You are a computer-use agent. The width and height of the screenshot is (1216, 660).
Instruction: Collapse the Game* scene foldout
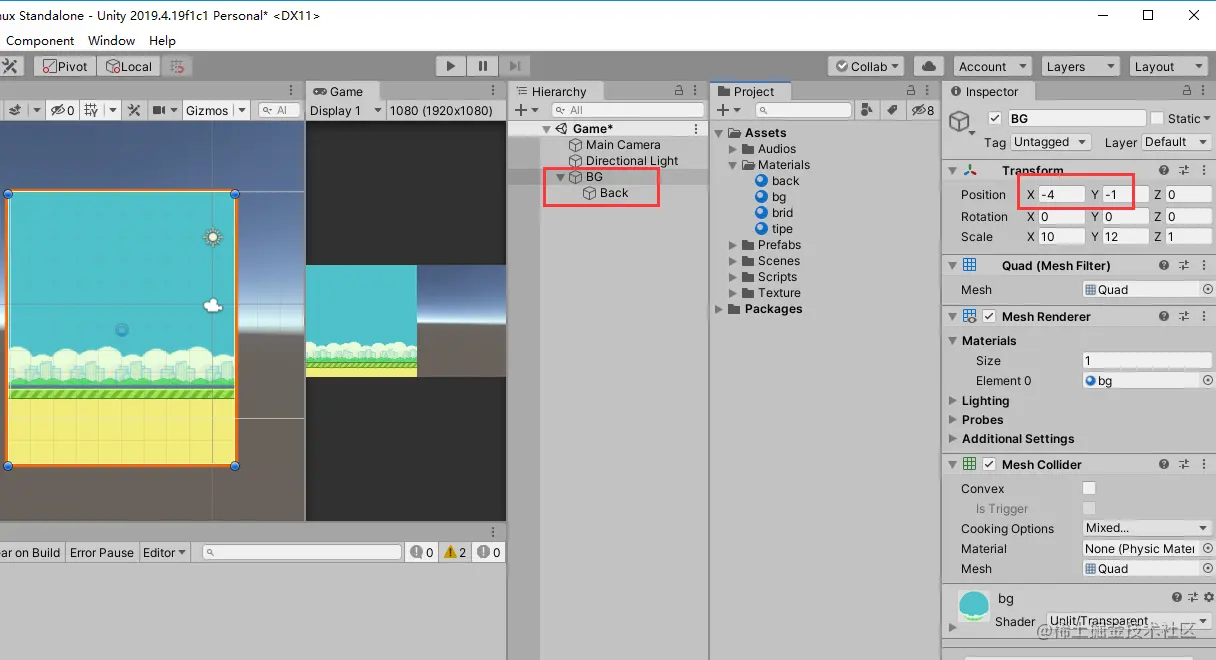pos(547,129)
